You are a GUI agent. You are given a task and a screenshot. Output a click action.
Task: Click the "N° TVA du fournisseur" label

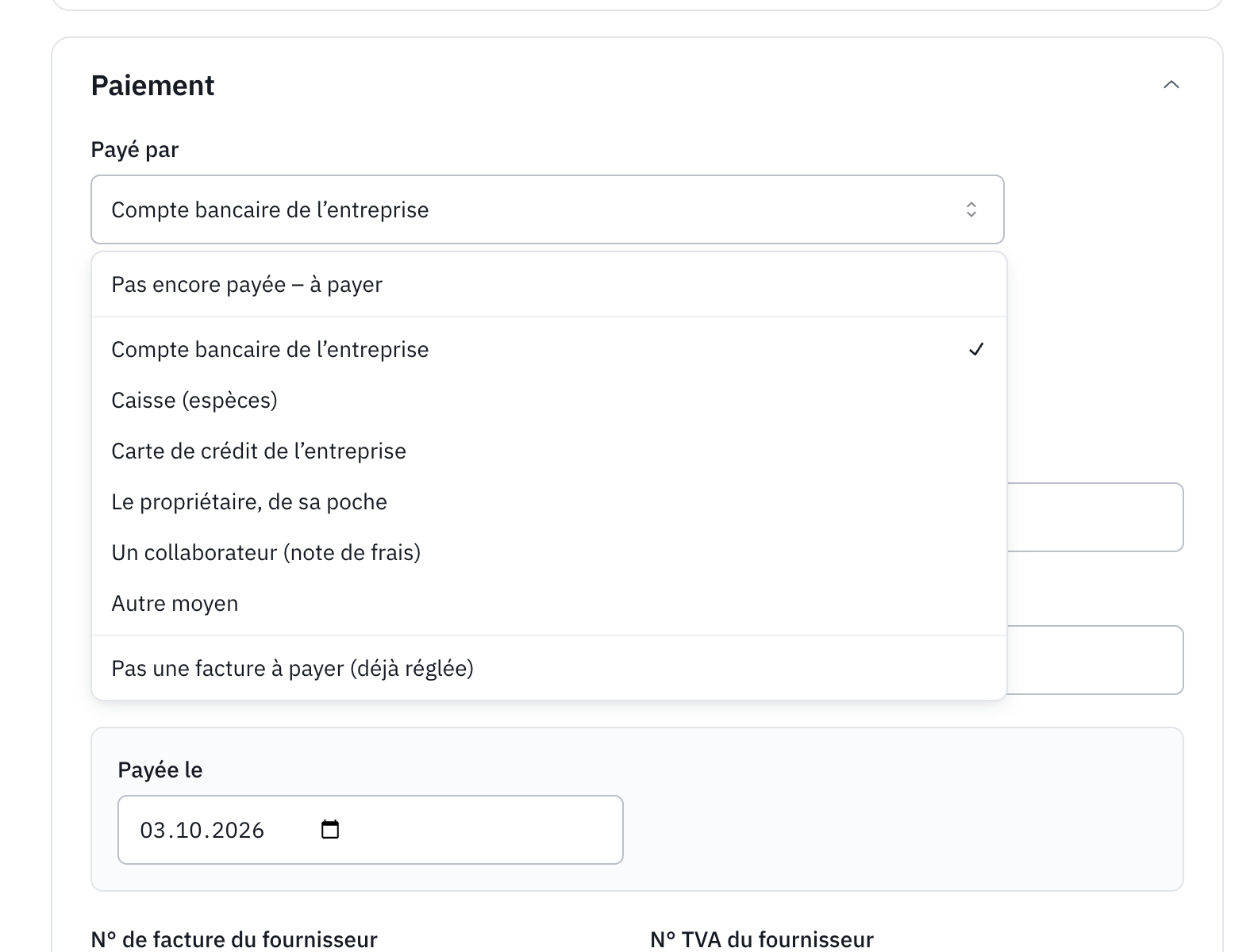tap(762, 940)
